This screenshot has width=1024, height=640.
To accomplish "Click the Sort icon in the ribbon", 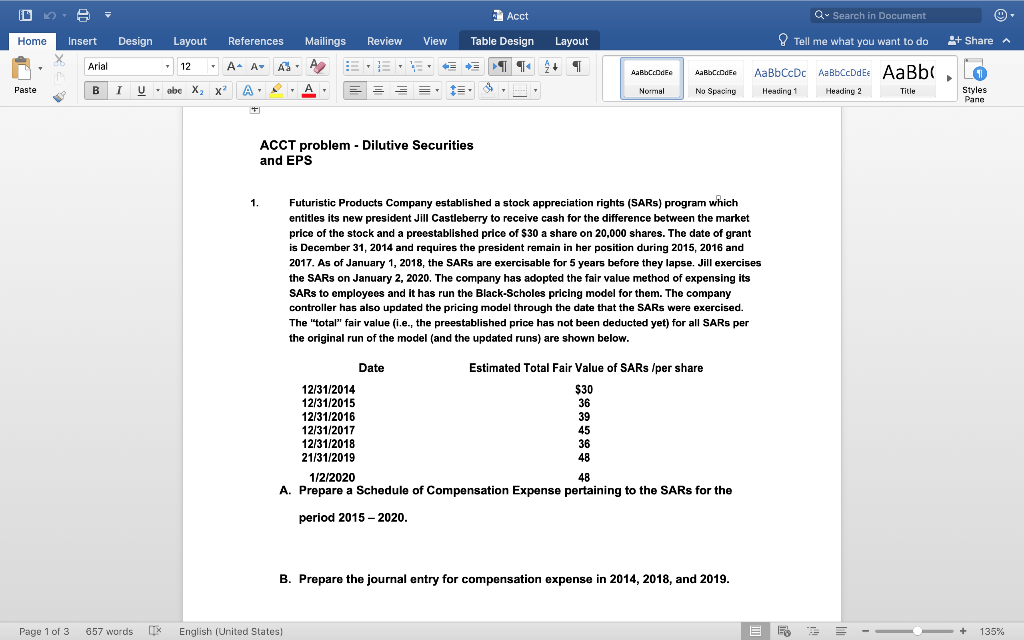I will pos(550,67).
